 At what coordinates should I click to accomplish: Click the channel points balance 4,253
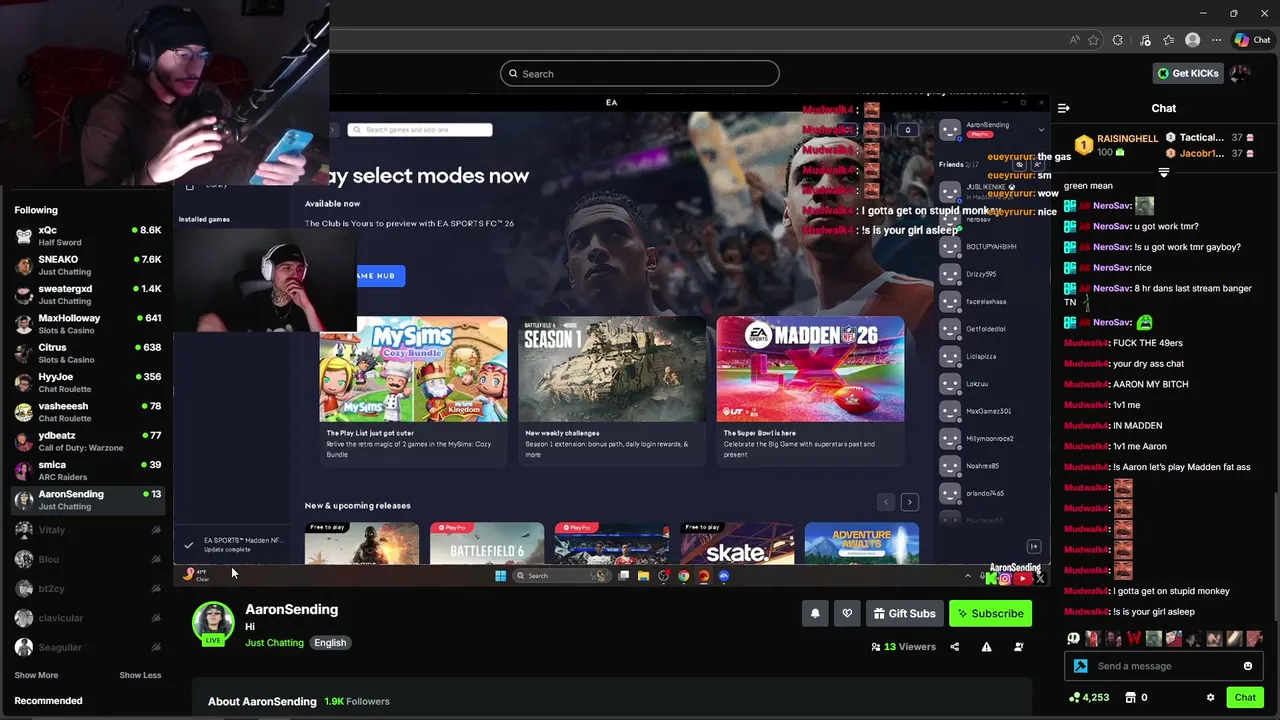point(1088,698)
